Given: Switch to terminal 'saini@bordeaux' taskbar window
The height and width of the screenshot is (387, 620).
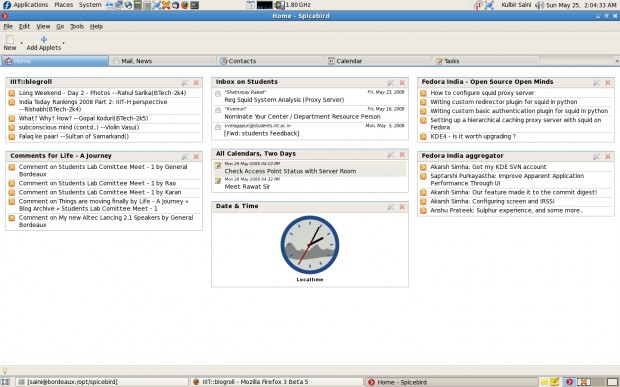Looking at the screenshot, I should pos(102,382).
